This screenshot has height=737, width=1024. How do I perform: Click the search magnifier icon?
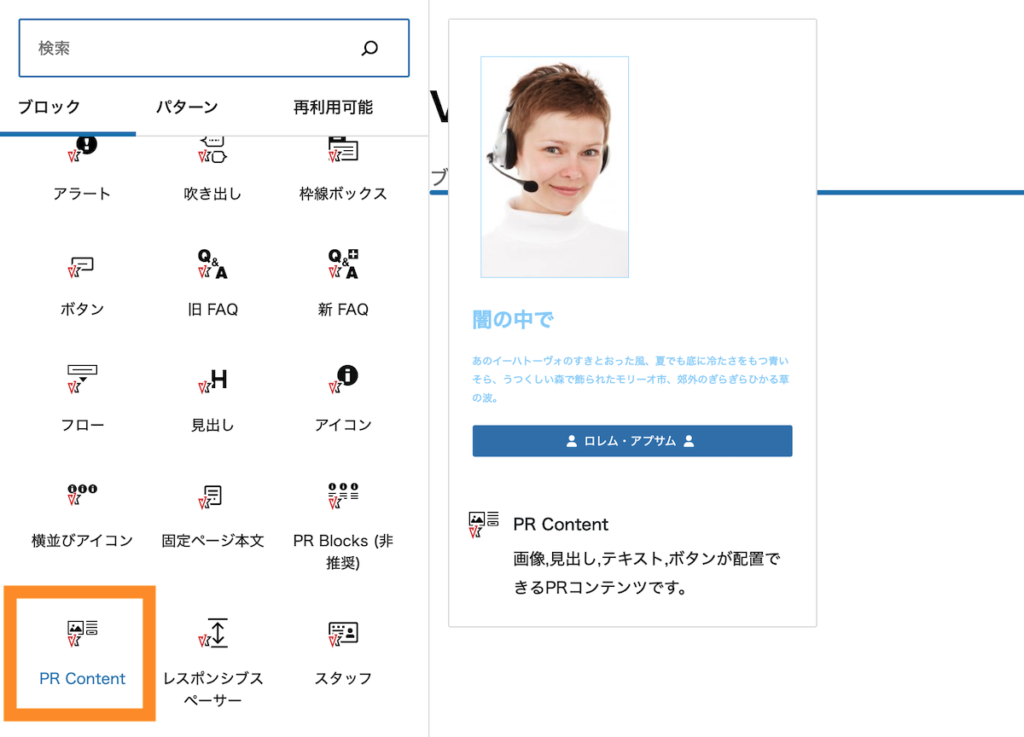(x=370, y=47)
